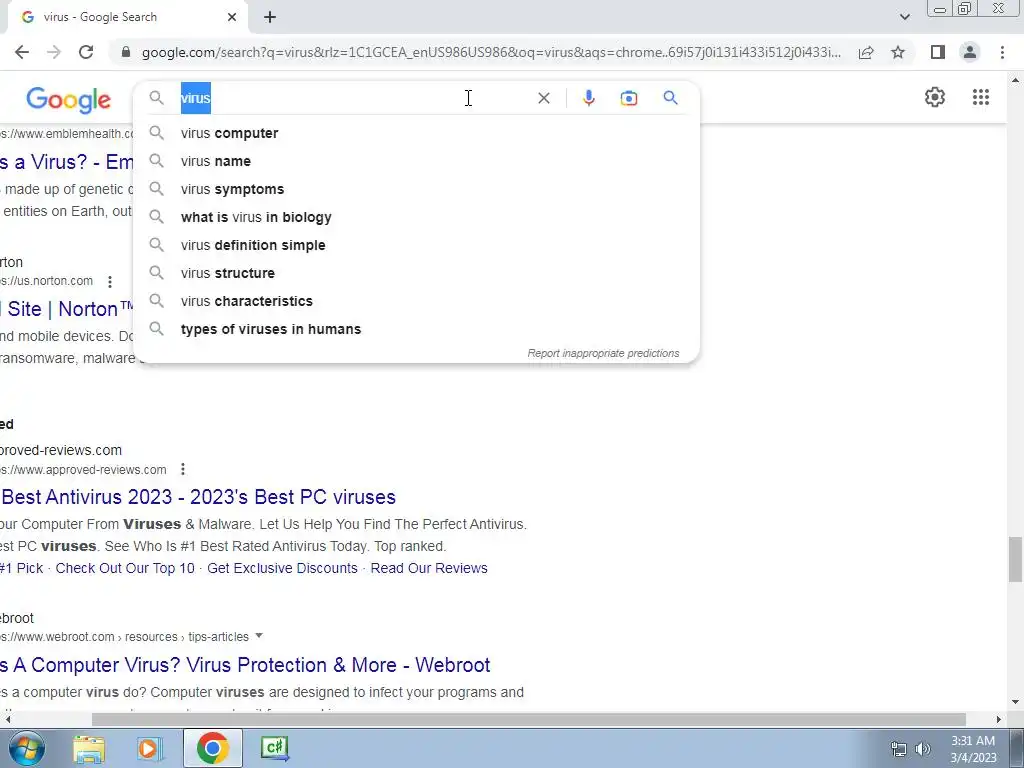Click the vertical scrollbar thumb
Image resolution: width=1024 pixels, height=768 pixels.
tap(1015, 558)
